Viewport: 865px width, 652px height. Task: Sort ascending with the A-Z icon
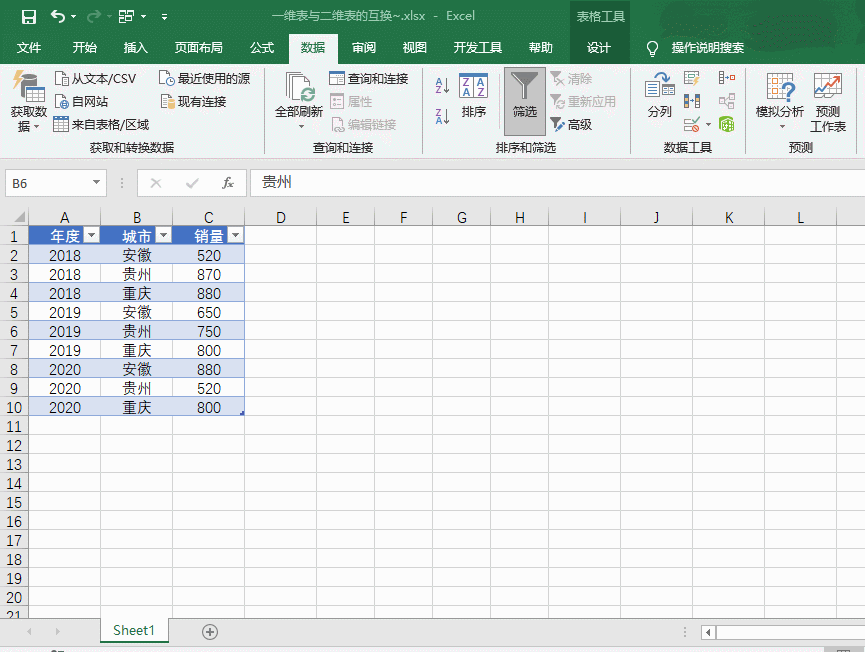[442, 87]
